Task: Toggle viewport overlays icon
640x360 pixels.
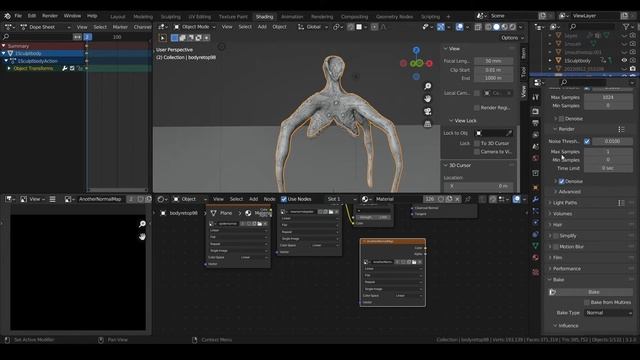Action: (x=459, y=27)
